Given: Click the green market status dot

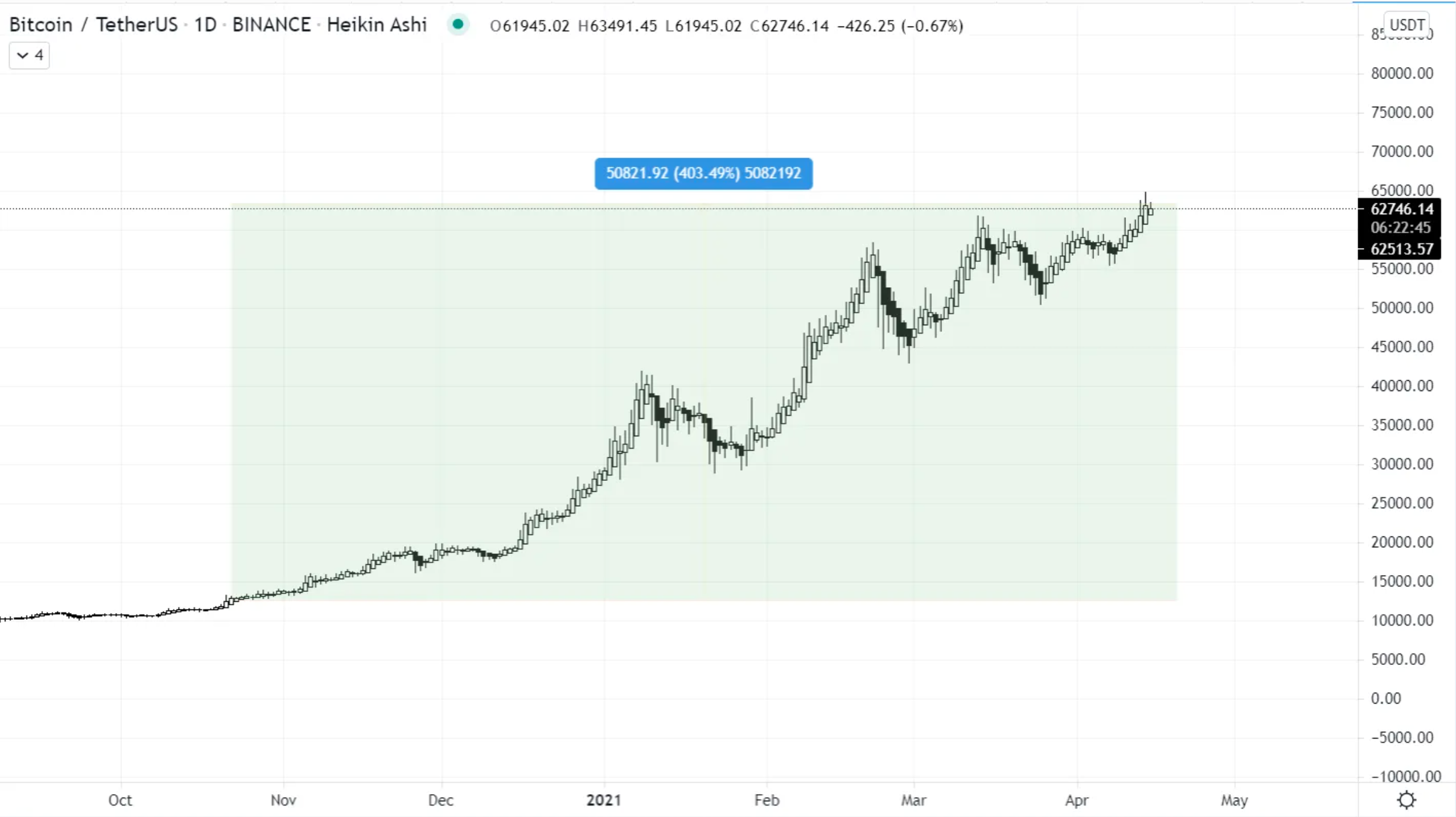Looking at the screenshot, I should [458, 25].
